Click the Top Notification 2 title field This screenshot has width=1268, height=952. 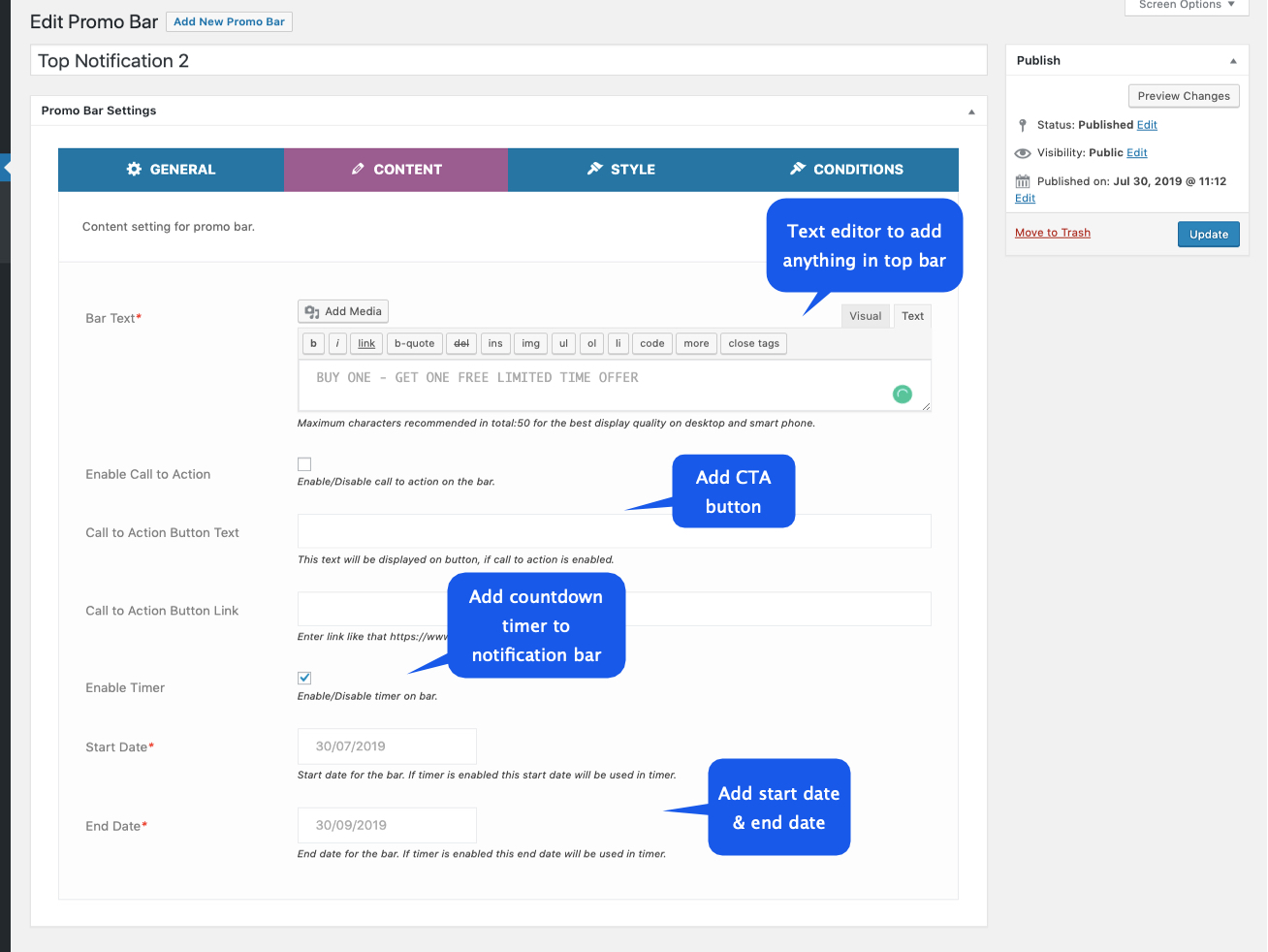[x=509, y=60]
